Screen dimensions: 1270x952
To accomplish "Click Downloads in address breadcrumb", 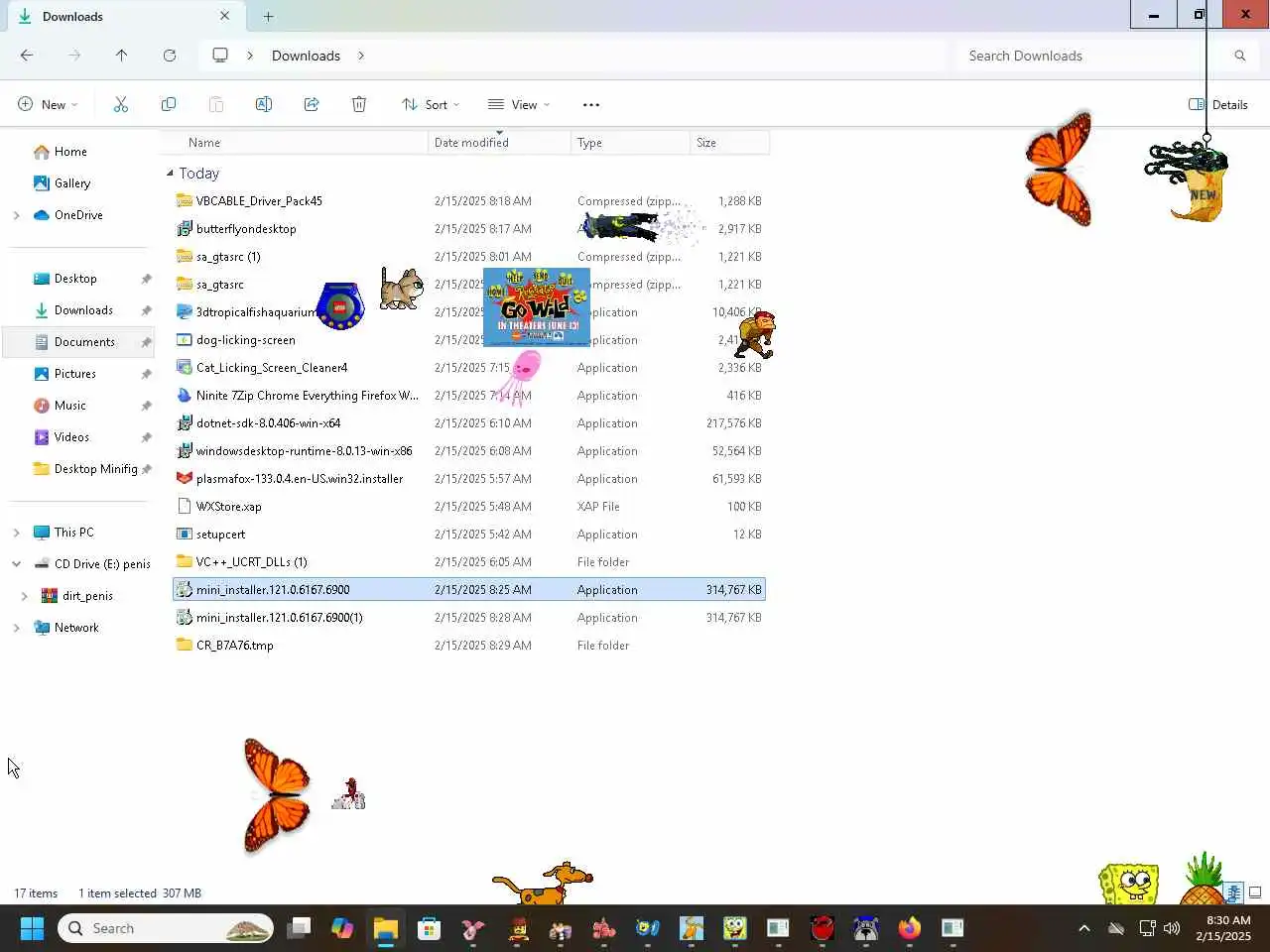I will [x=306, y=56].
